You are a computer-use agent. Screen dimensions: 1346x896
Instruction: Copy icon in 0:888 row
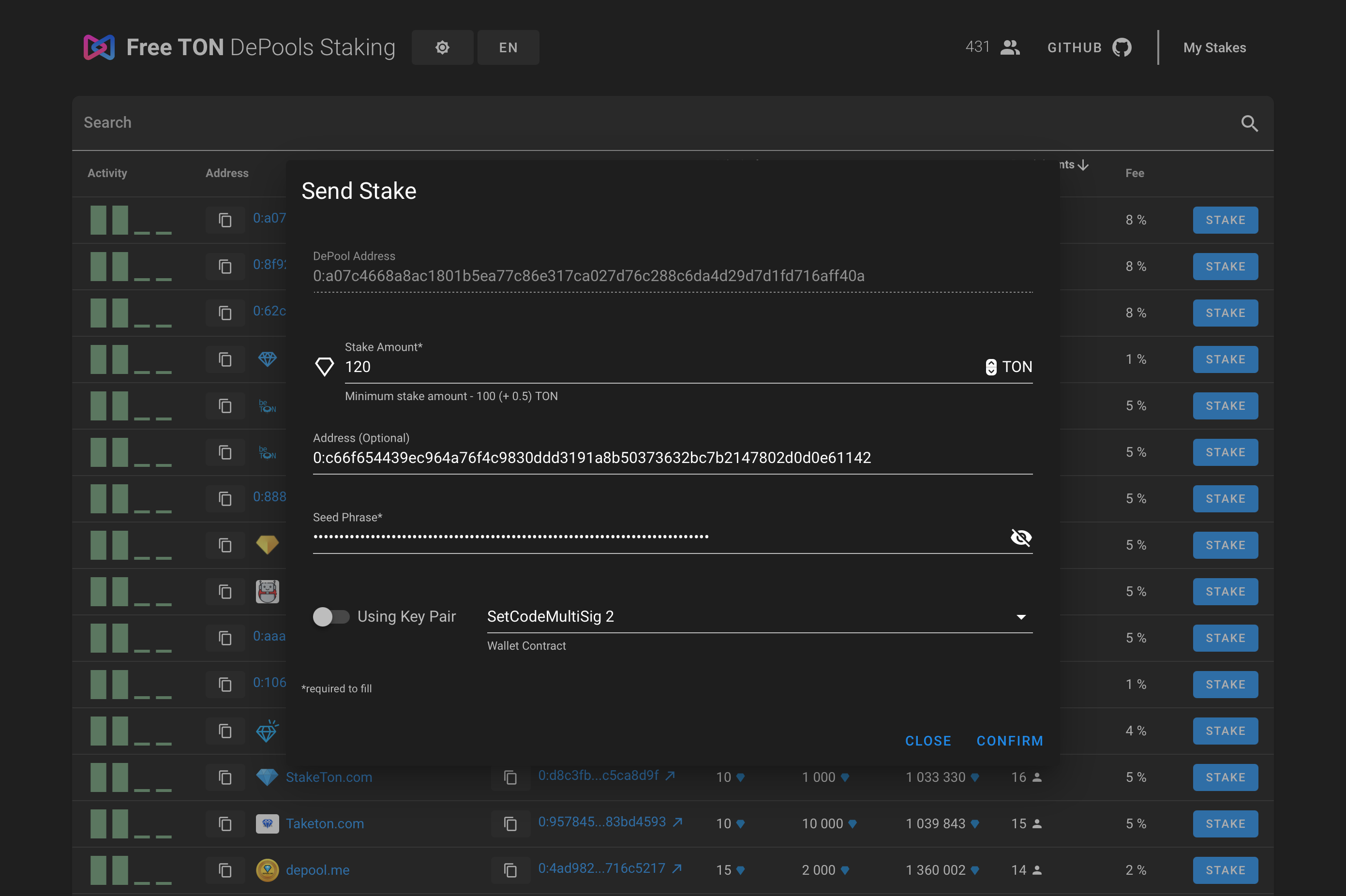click(x=225, y=499)
